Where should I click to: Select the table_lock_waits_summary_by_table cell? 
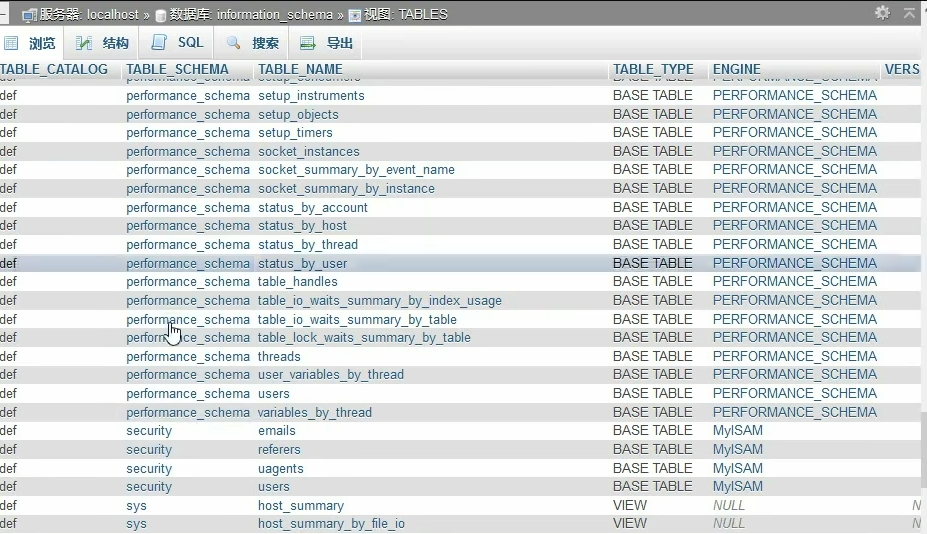pos(364,338)
